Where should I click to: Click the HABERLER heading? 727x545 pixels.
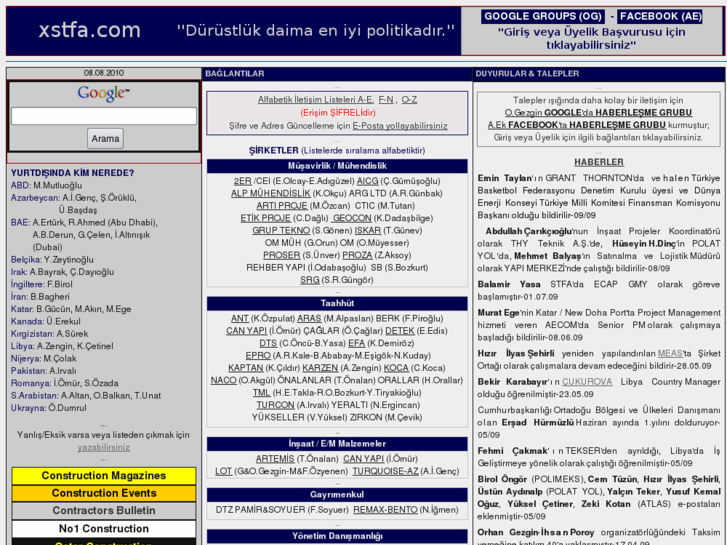[x=599, y=162]
